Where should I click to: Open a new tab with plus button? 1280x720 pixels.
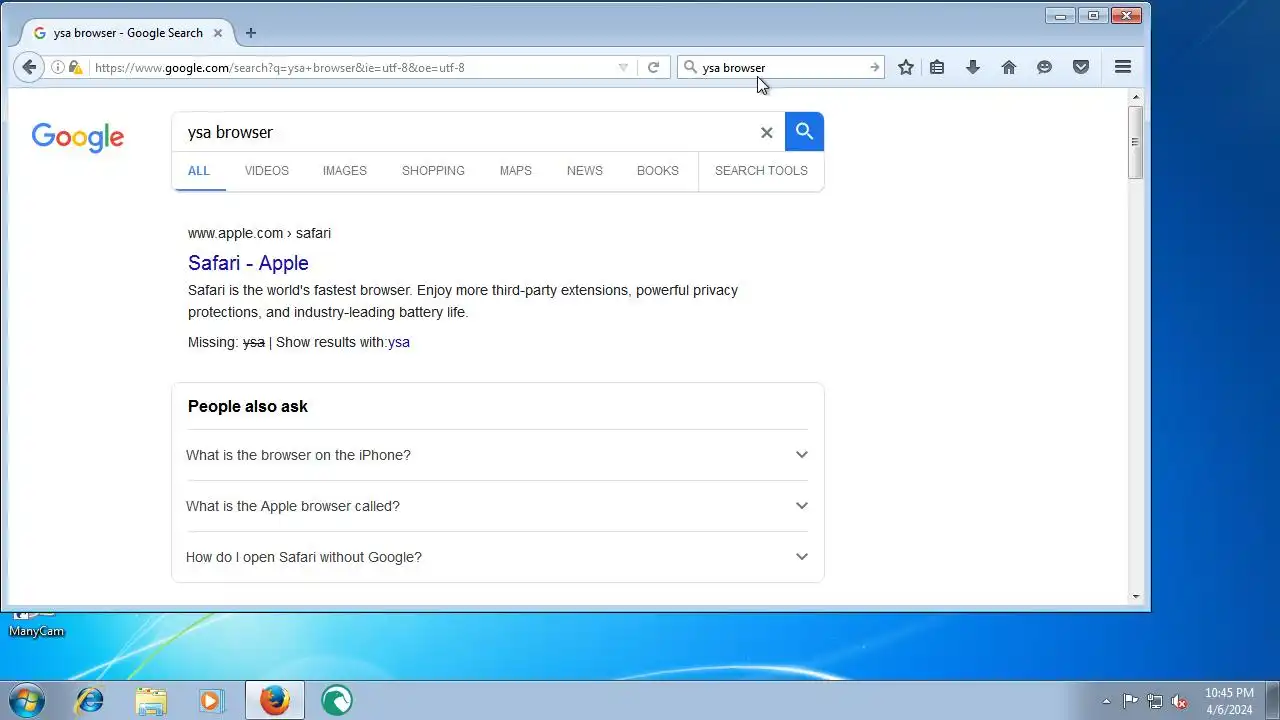[x=251, y=33]
